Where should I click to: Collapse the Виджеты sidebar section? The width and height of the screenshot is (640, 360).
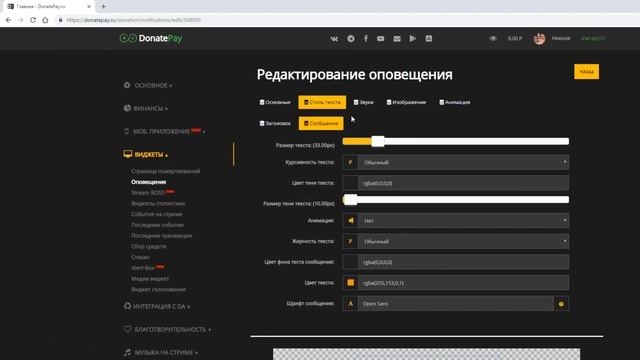click(x=146, y=154)
